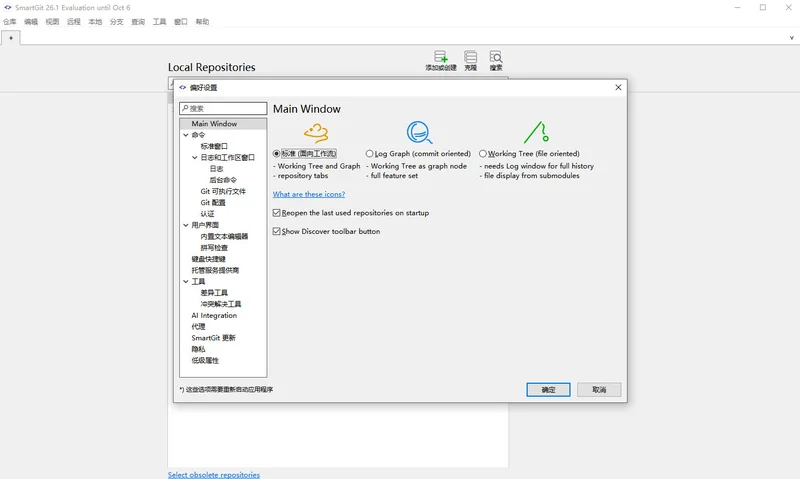This screenshot has width=800, height=479.
Task: Select the star home tab
Action: pyautogui.click(x=11, y=38)
